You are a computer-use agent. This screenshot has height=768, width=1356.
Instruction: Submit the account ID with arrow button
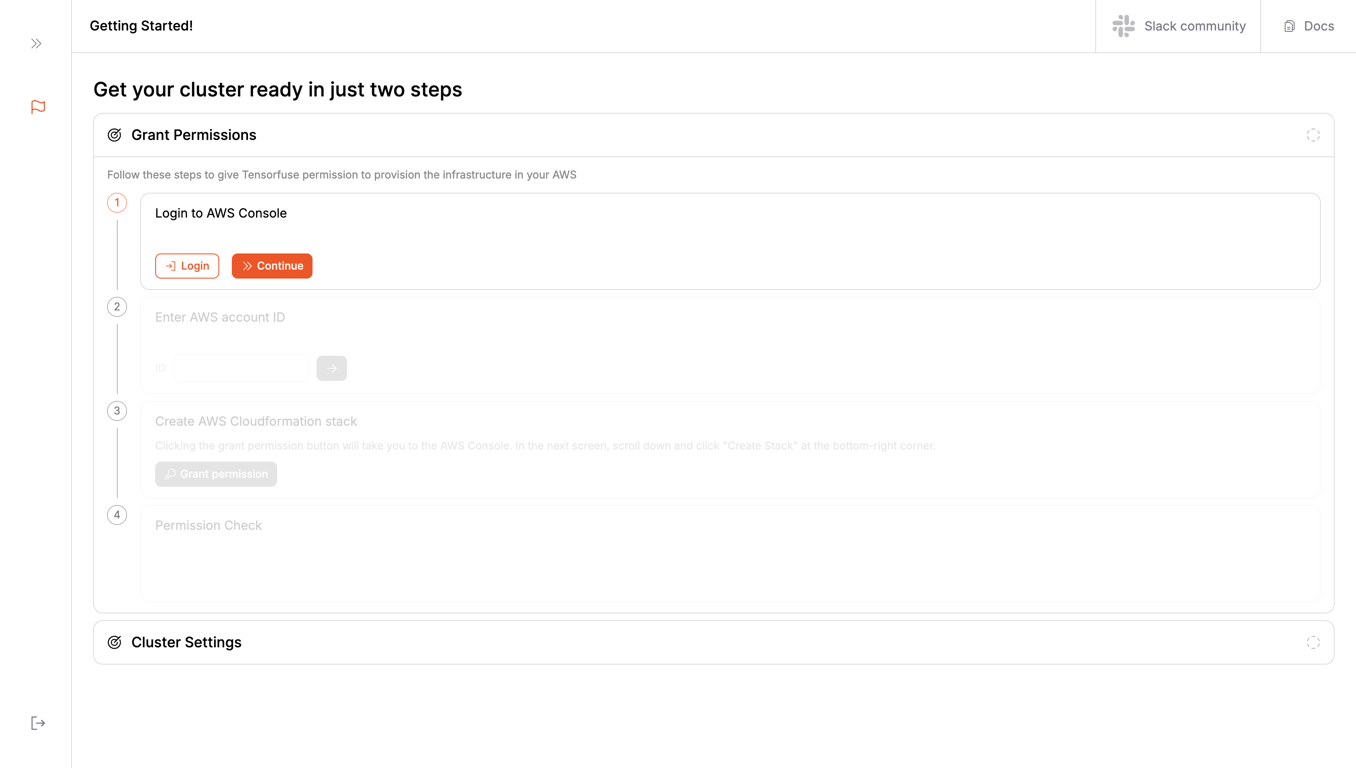coord(332,368)
